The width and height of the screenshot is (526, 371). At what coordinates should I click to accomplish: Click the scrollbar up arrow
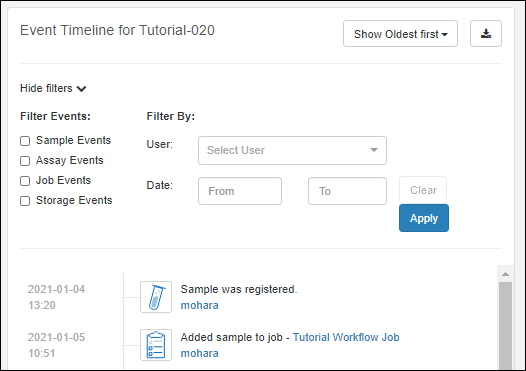505,274
